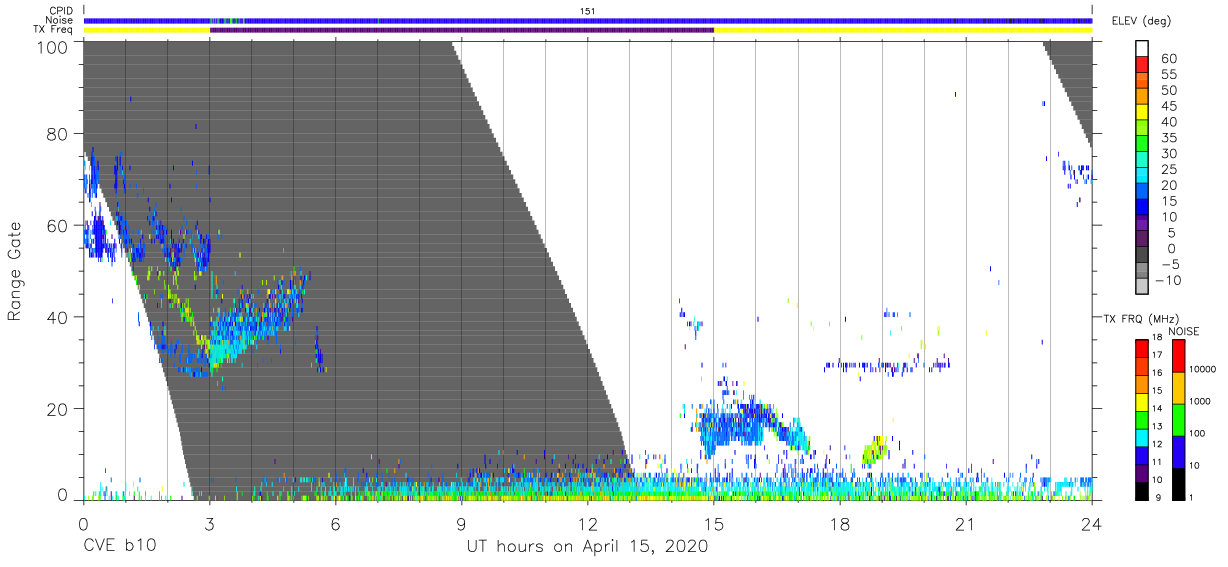The height and width of the screenshot is (567, 1228).
Task: Click the 'ELEV (deg)' colorbar title
Action: click(1142, 20)
